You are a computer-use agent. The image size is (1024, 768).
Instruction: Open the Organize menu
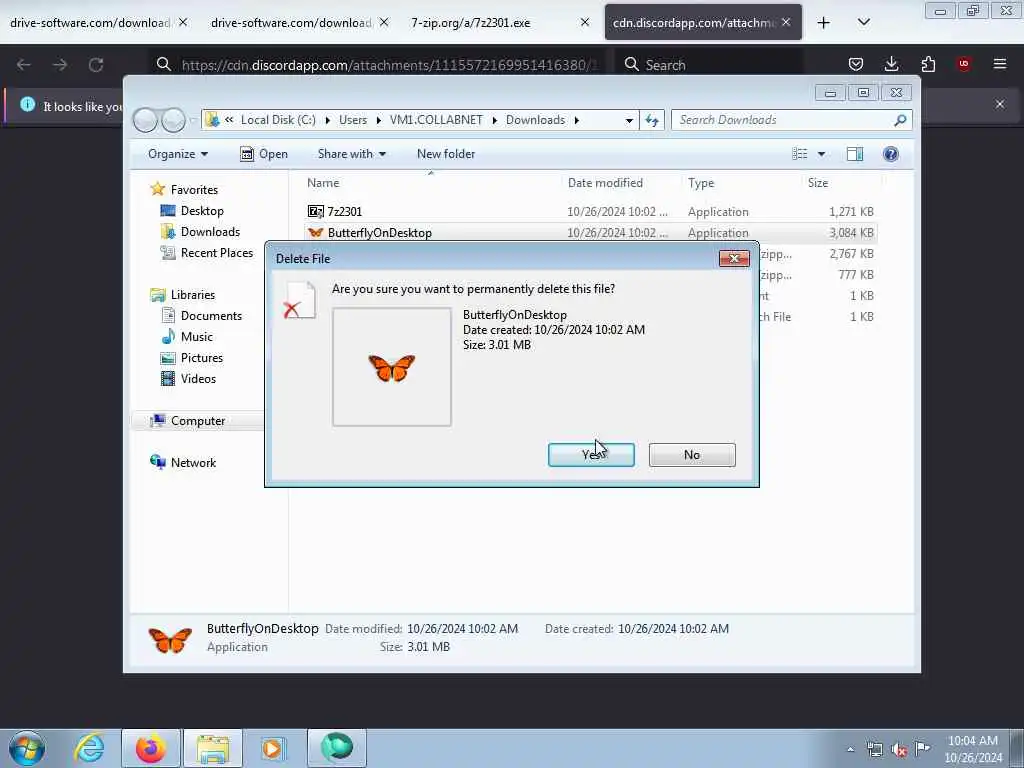click(178, 154)
